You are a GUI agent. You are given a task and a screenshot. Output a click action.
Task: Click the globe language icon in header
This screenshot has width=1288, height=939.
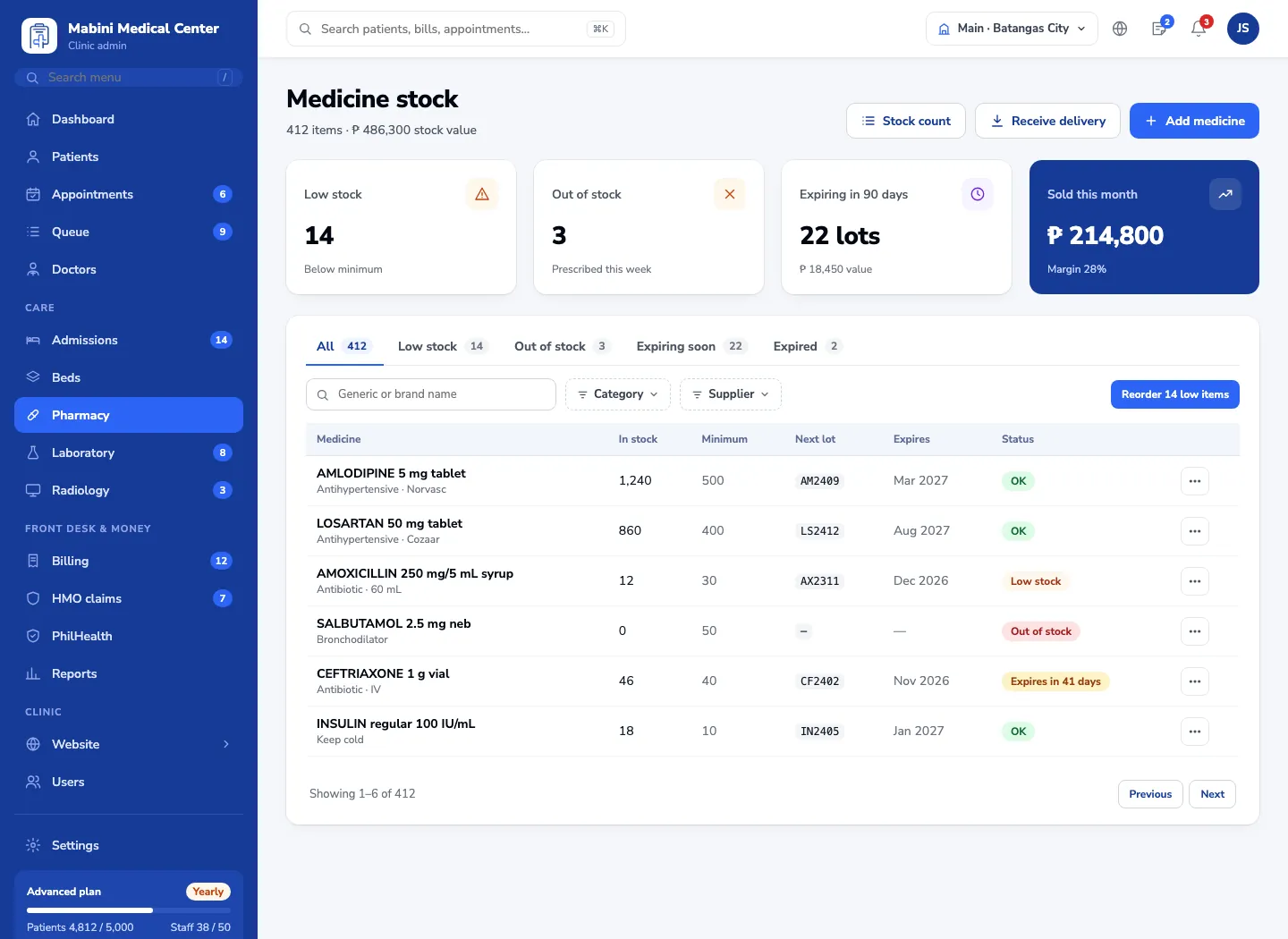click(1120, 29)
